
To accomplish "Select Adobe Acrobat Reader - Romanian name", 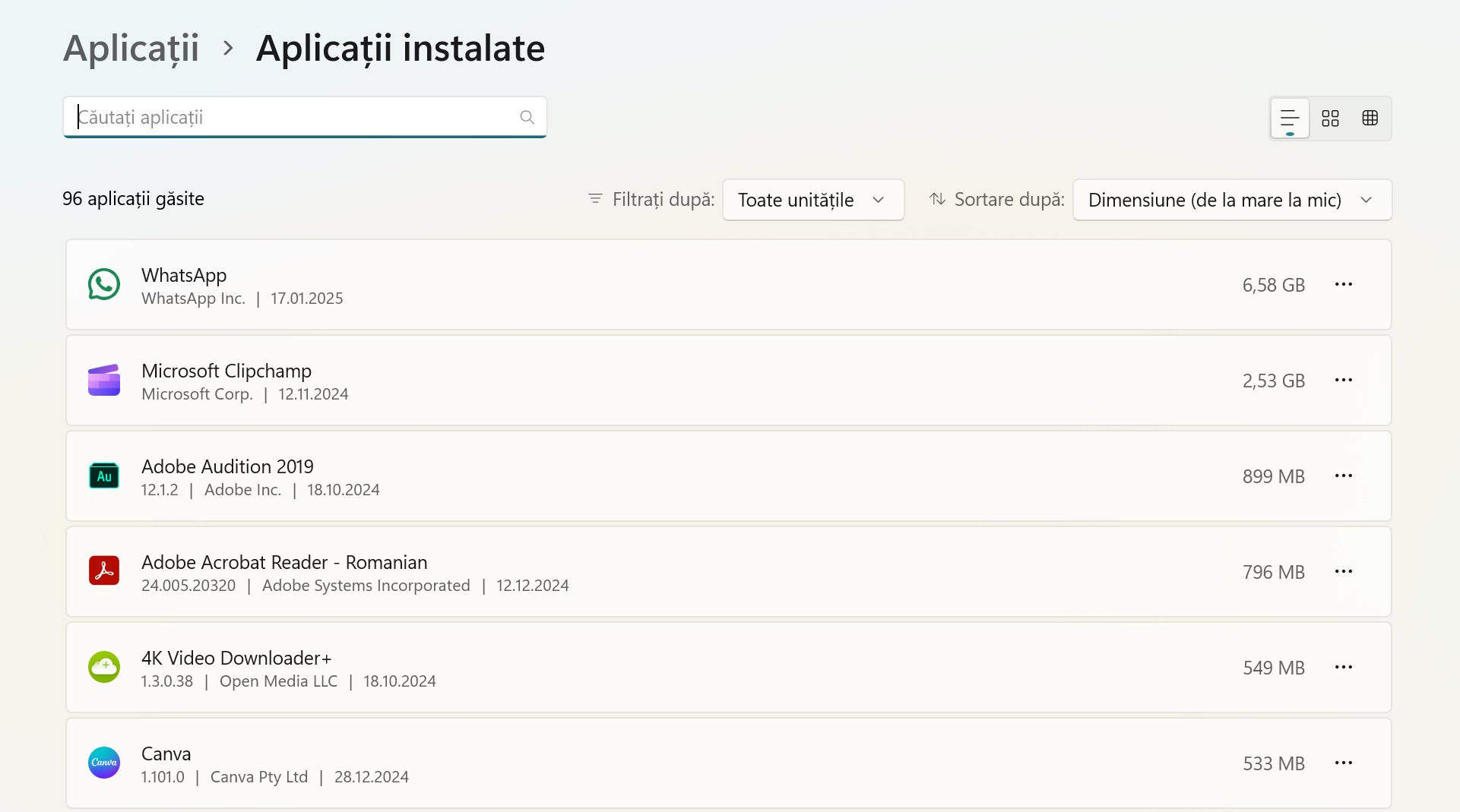I will click(284, 562).
